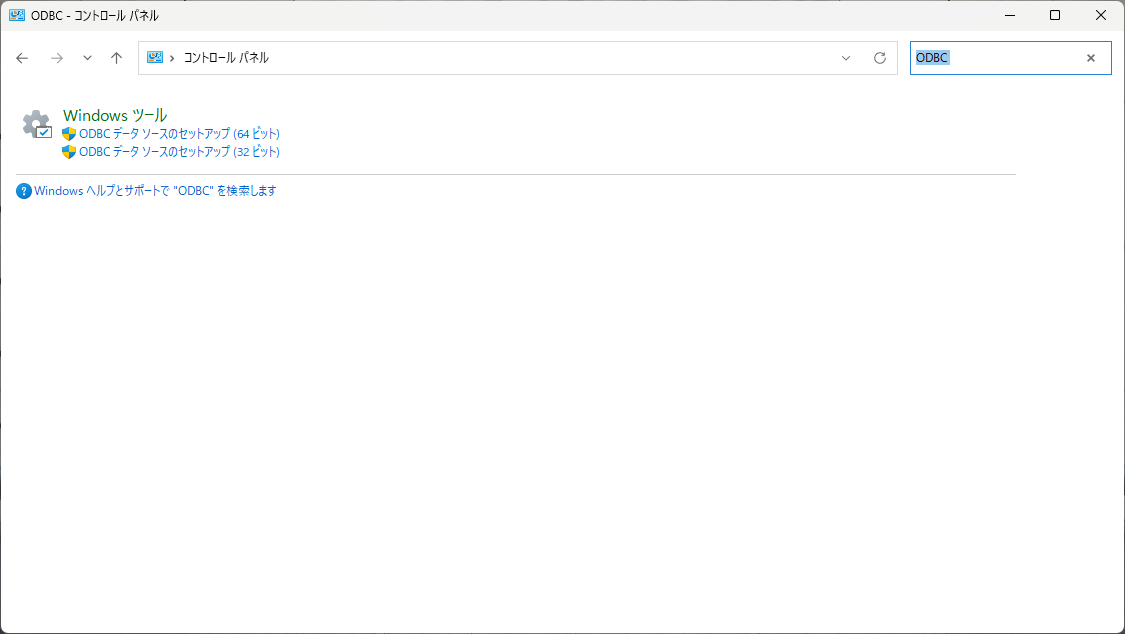Open the recent locations dropdown
The width and height of the screenshot is (1125, 634).
pos(87,58)
